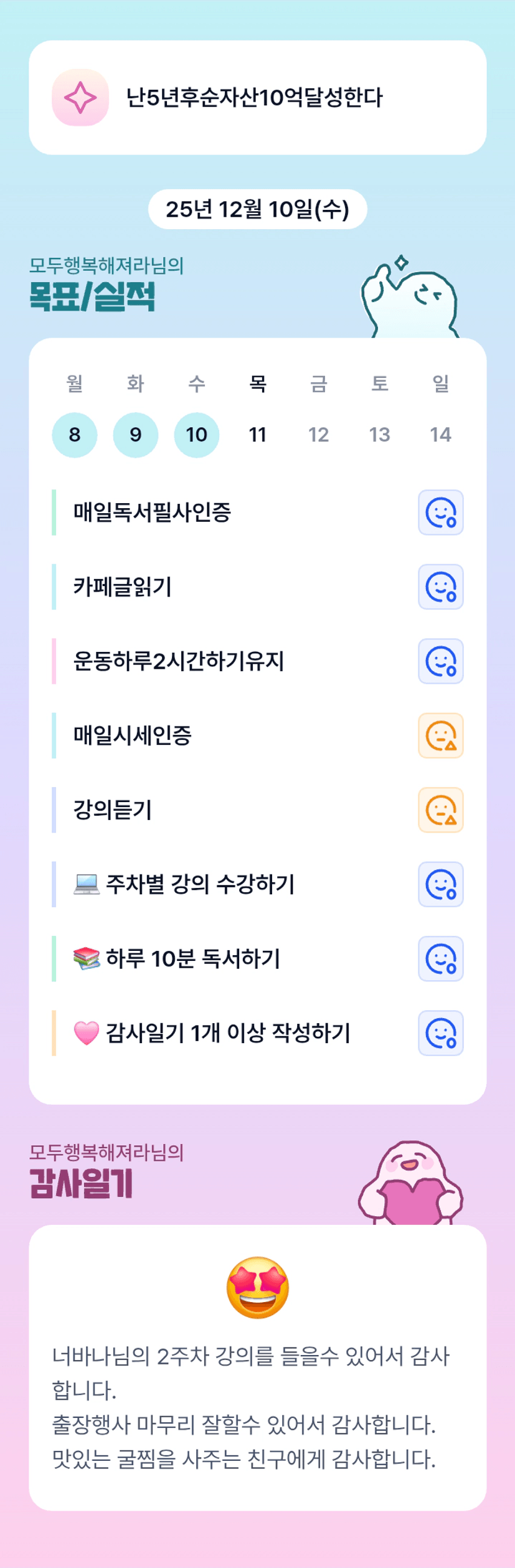
Task: Click the pink sparkle star icon
Action: click(x=80, y=98)
